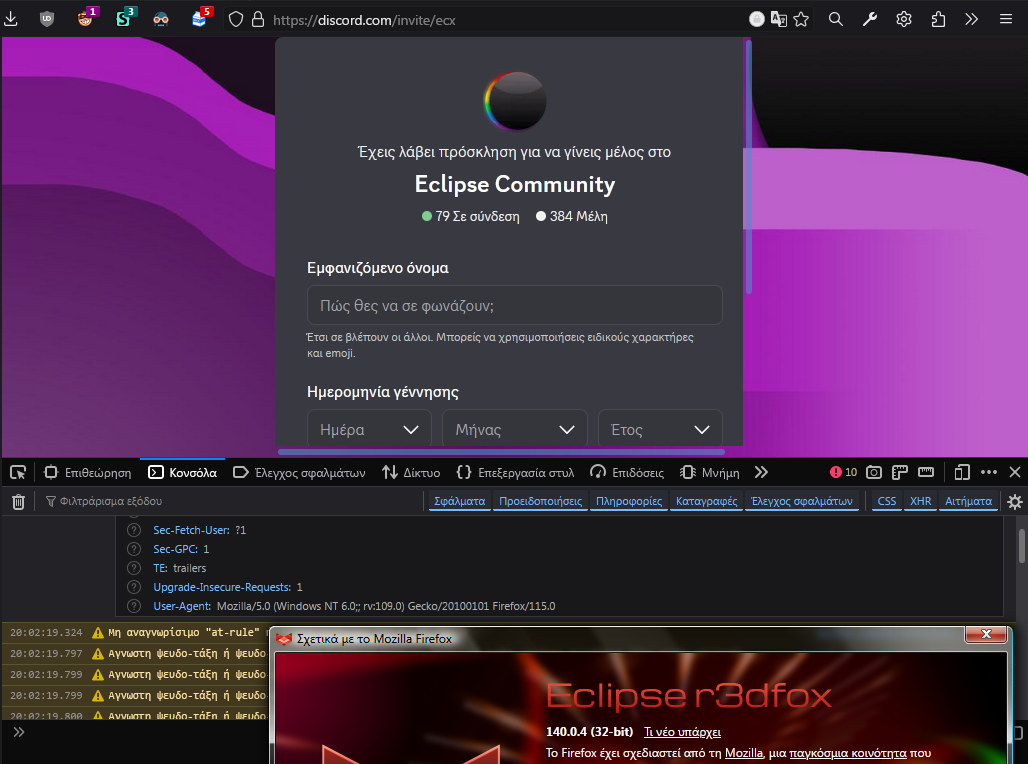
Task: Follow the Mozilla link in About dialog
Action: [743, 753]
